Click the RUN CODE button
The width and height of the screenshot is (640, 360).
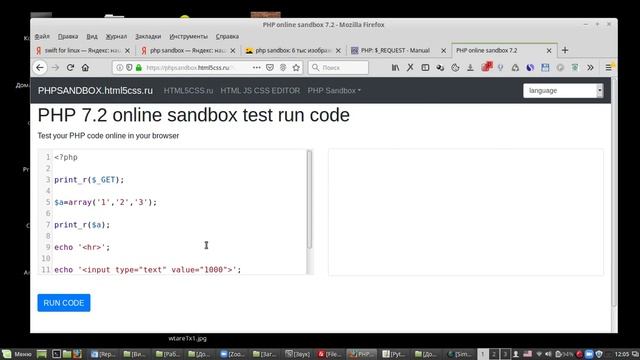tap(64, 303)
